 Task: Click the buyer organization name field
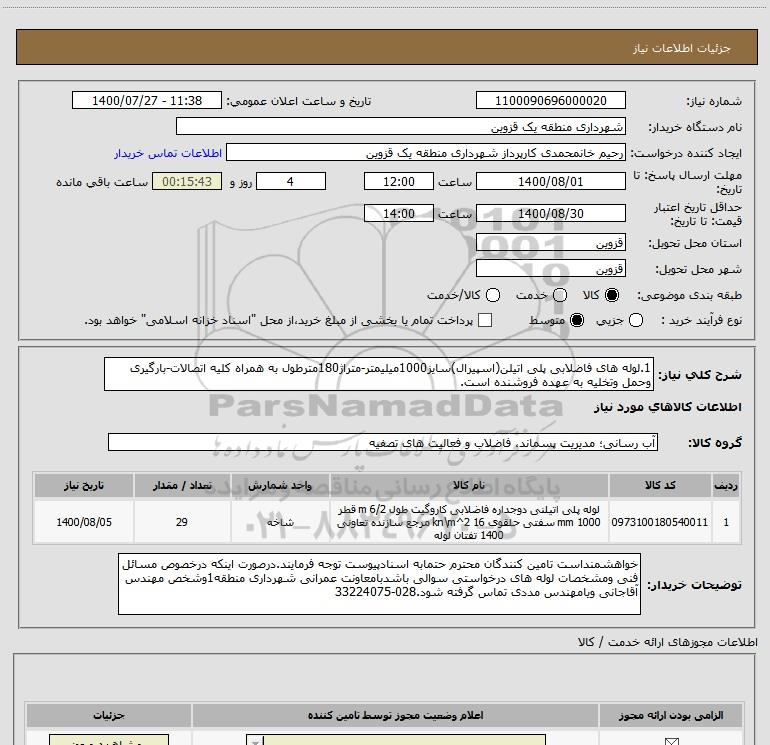coord(401,126)
